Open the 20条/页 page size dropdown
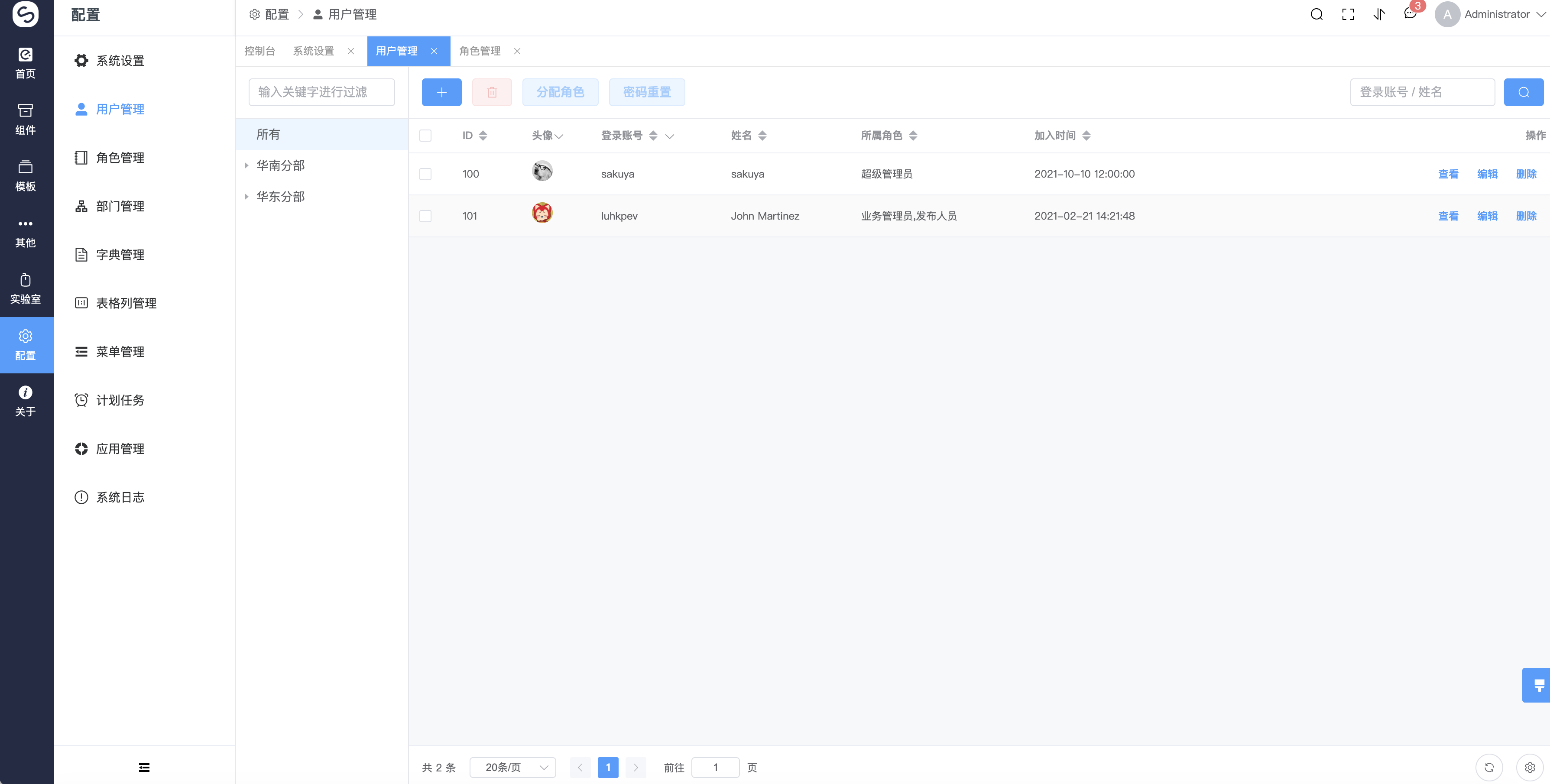1550x784 pixels. pyautogui.click(x=512, y=767)
